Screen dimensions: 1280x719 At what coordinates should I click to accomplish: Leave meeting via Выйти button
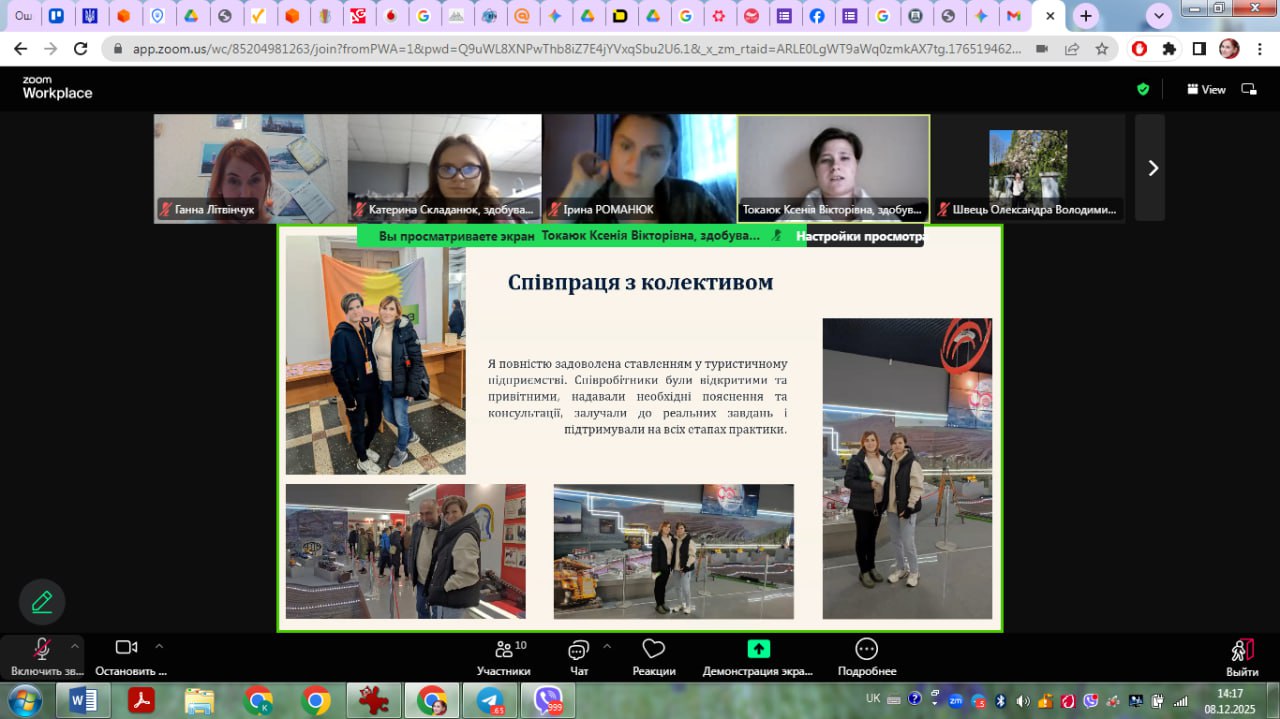point(1241,656)
